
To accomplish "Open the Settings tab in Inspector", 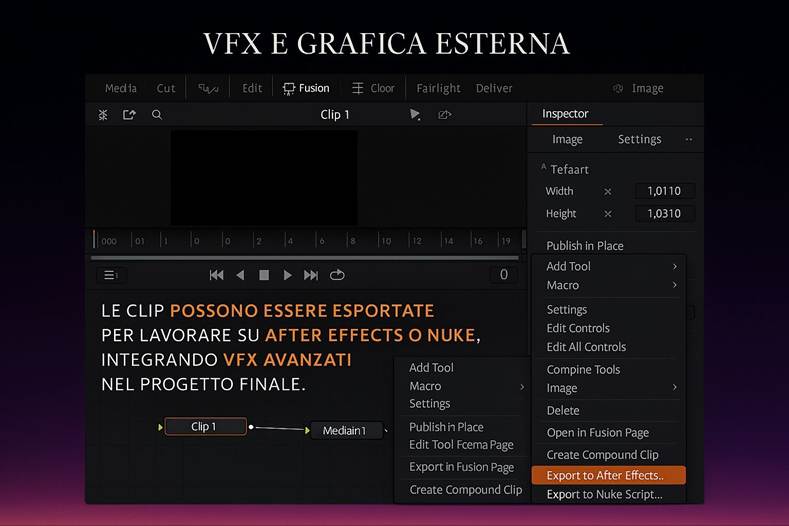I will (x=639, y=139).
